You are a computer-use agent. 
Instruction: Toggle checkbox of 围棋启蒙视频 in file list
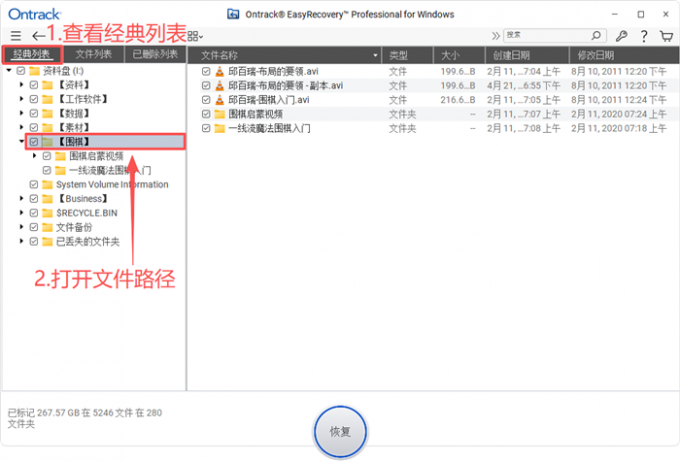pyautogui.click(x=206, y=114)
